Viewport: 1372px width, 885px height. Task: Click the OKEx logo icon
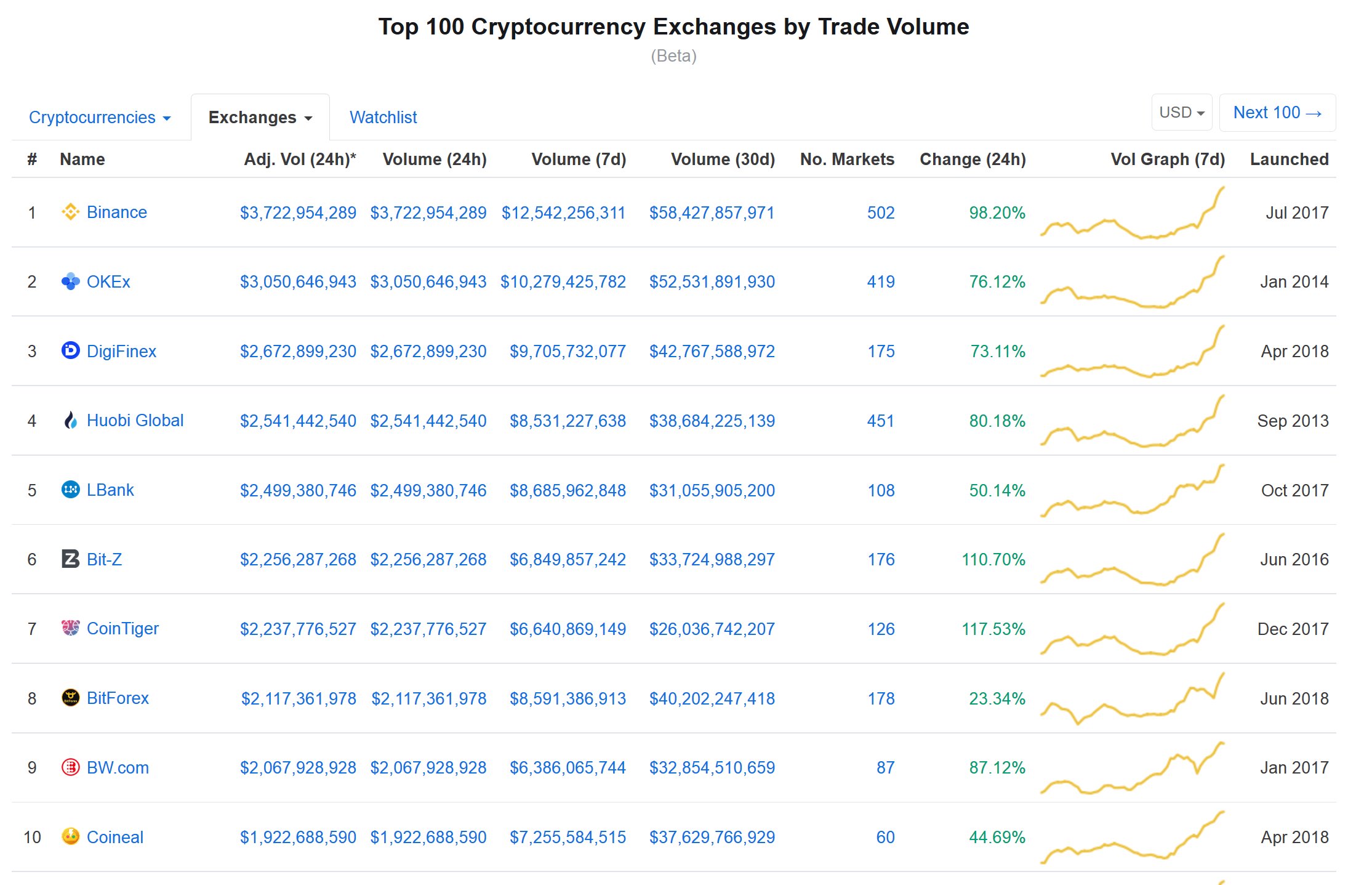(x=70, y=281)
